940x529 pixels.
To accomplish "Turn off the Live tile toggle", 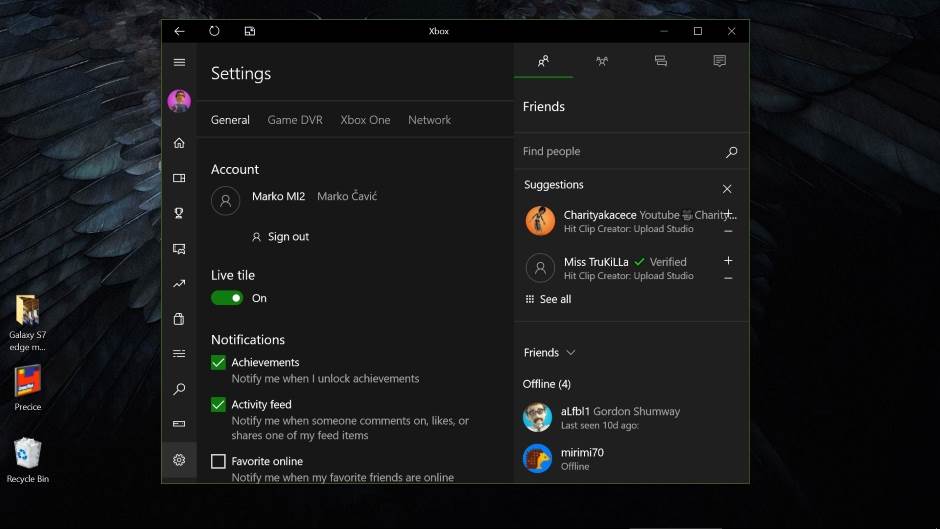I will tap(227, 298).
